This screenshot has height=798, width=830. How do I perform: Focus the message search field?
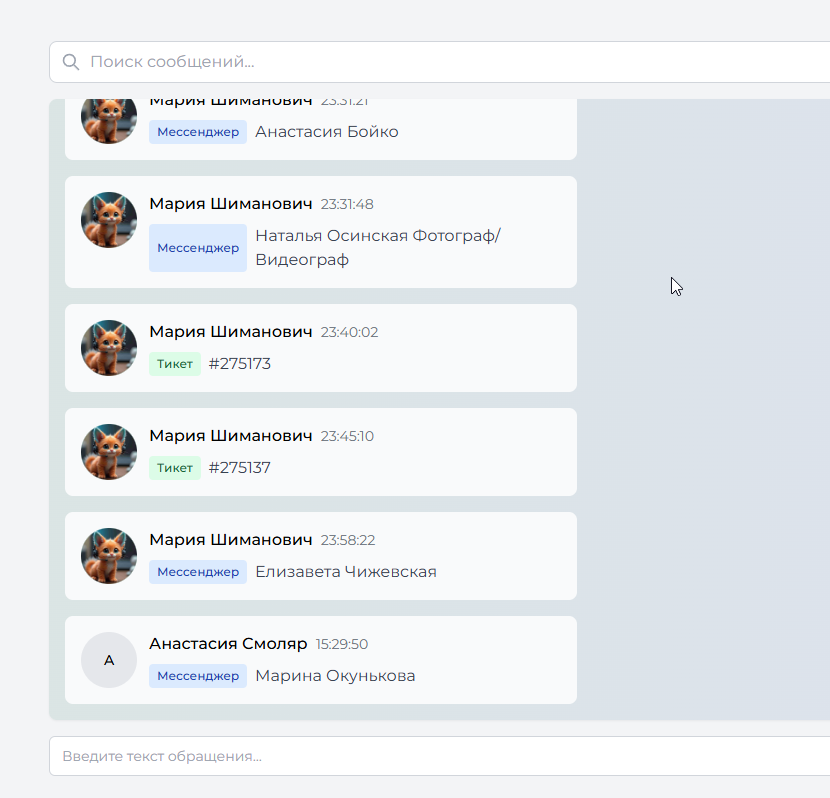[439, 62]
